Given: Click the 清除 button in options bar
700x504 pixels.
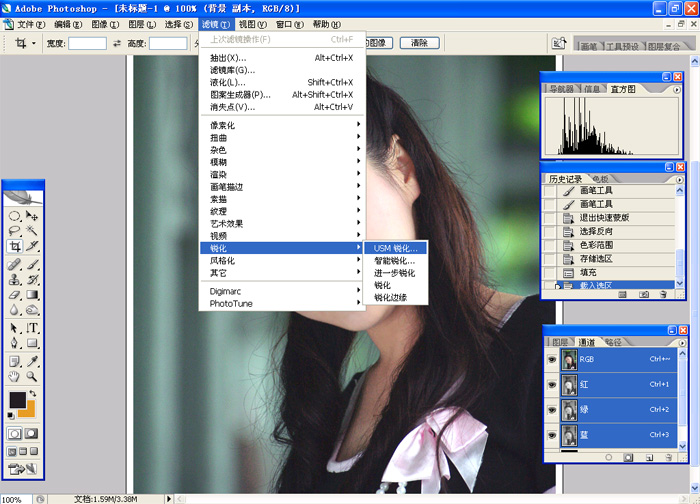Looking at the screenshot, I should coord(419,43).
